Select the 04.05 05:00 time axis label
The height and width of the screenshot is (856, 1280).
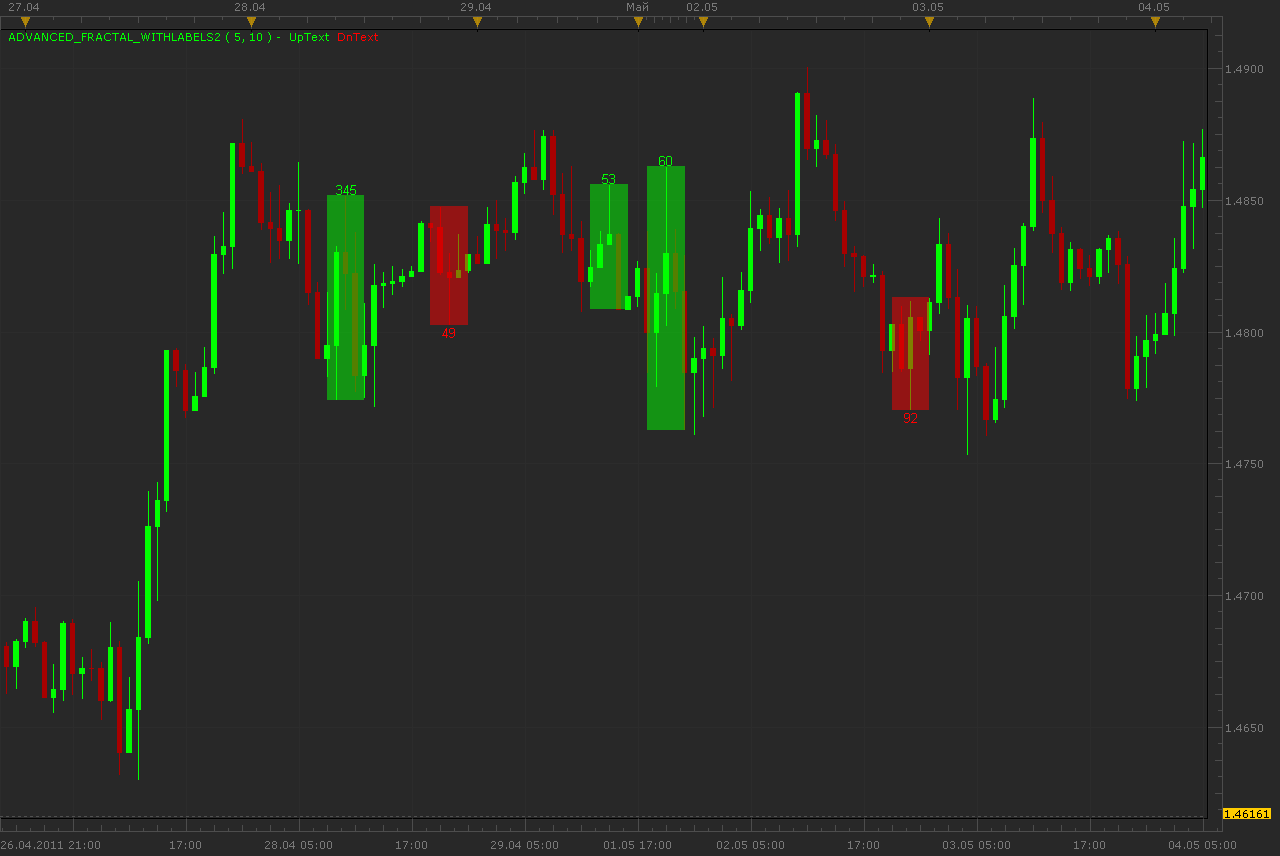pyautogui.click(x=1202, y=845)
